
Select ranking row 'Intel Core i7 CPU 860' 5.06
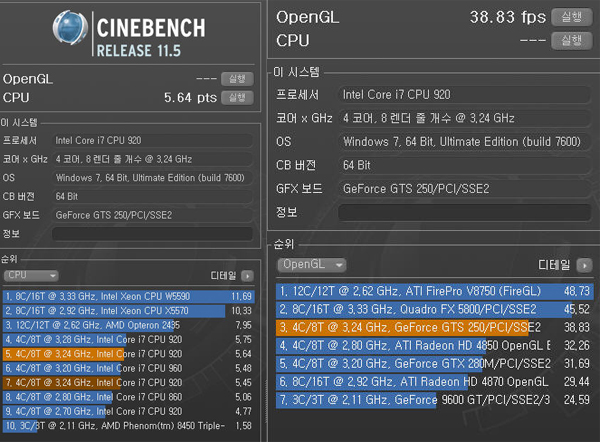129,397
